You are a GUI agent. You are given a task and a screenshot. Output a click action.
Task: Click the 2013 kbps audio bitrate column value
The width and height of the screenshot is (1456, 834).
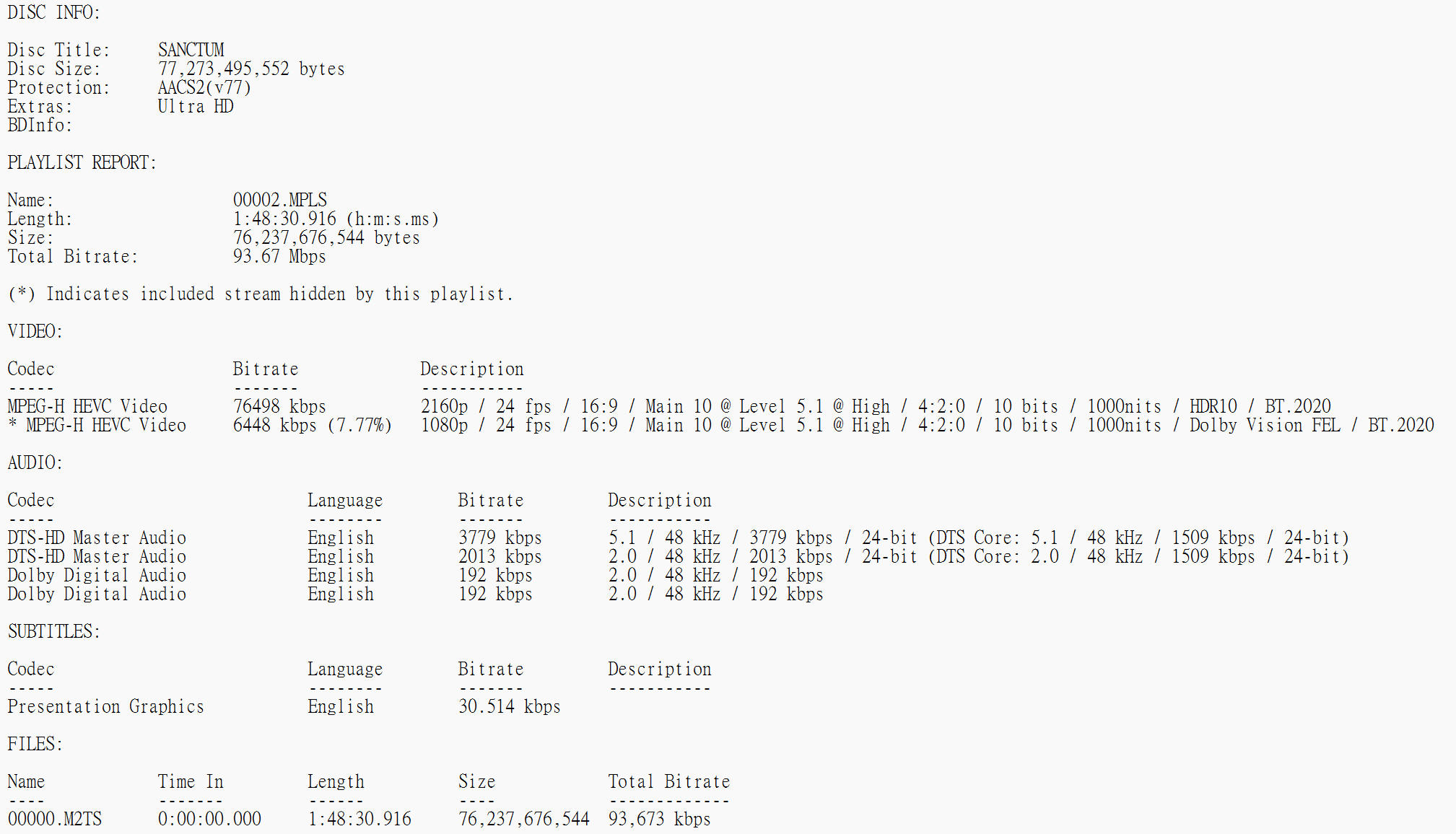500,556
